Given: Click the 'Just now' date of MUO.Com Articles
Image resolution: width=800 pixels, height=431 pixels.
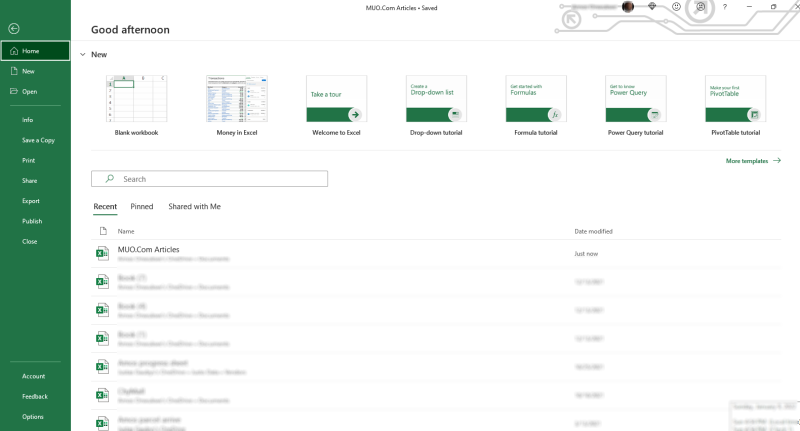Looking at the screenshot, I should [586, 254].
